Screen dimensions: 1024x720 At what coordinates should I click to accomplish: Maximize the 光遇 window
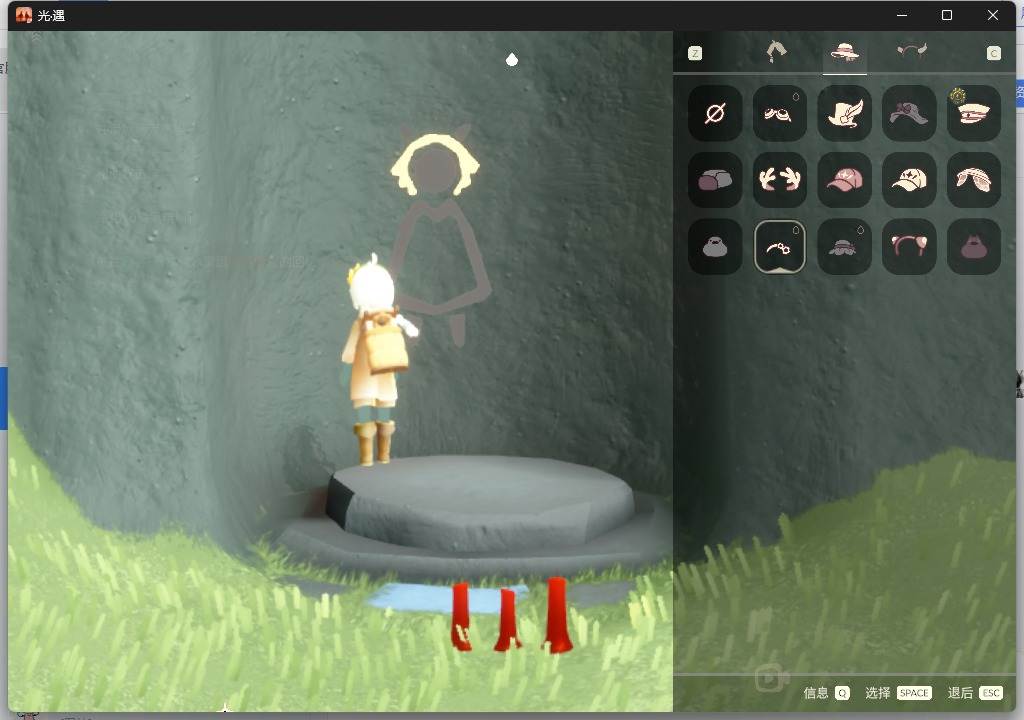tap(946, 14)
